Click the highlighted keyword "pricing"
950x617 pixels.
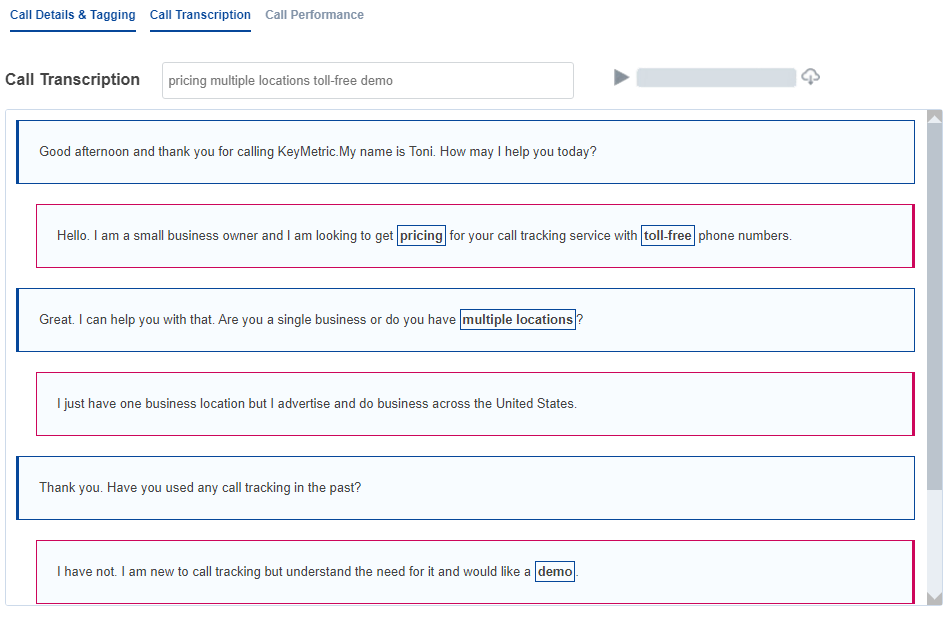(422, 236)
